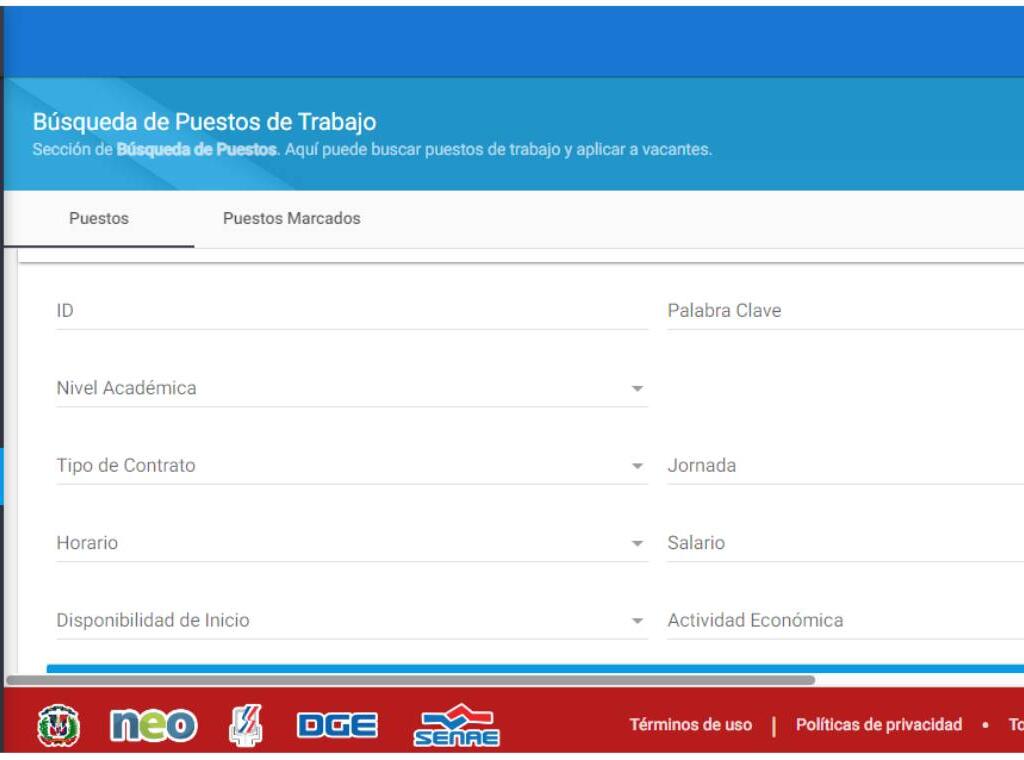Click the horizontal scrollbar thumb
Viewport: 1024px width, 760px height.
[410, 680]
